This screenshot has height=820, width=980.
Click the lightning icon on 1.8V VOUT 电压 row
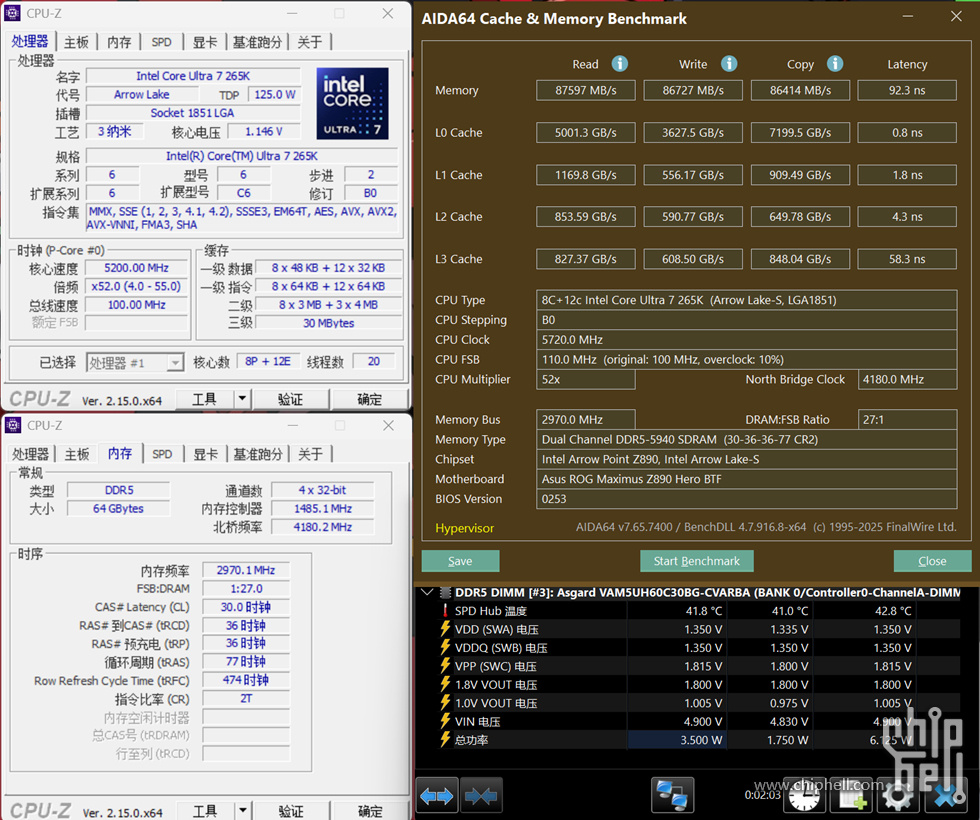coord(445,684)
